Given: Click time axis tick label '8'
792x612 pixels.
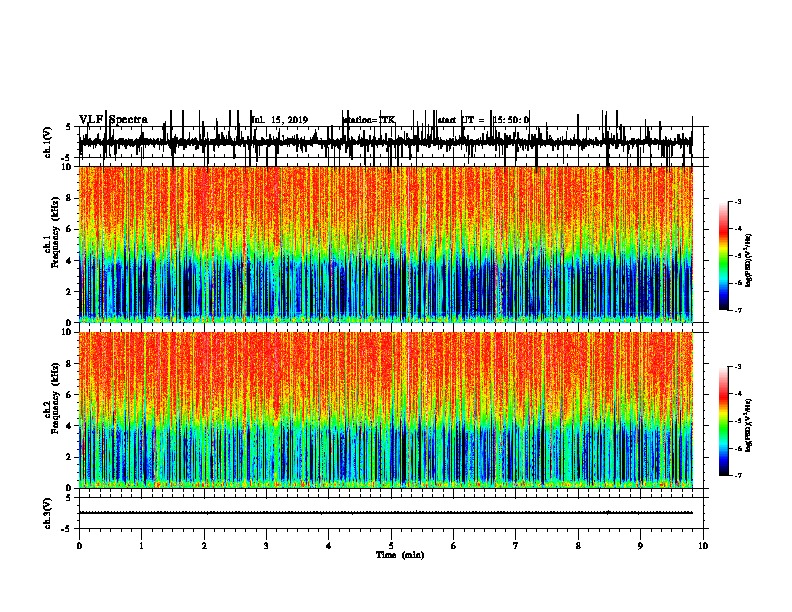Looking at the screenshot, I should pyautogui.click(x=578, y=546).
